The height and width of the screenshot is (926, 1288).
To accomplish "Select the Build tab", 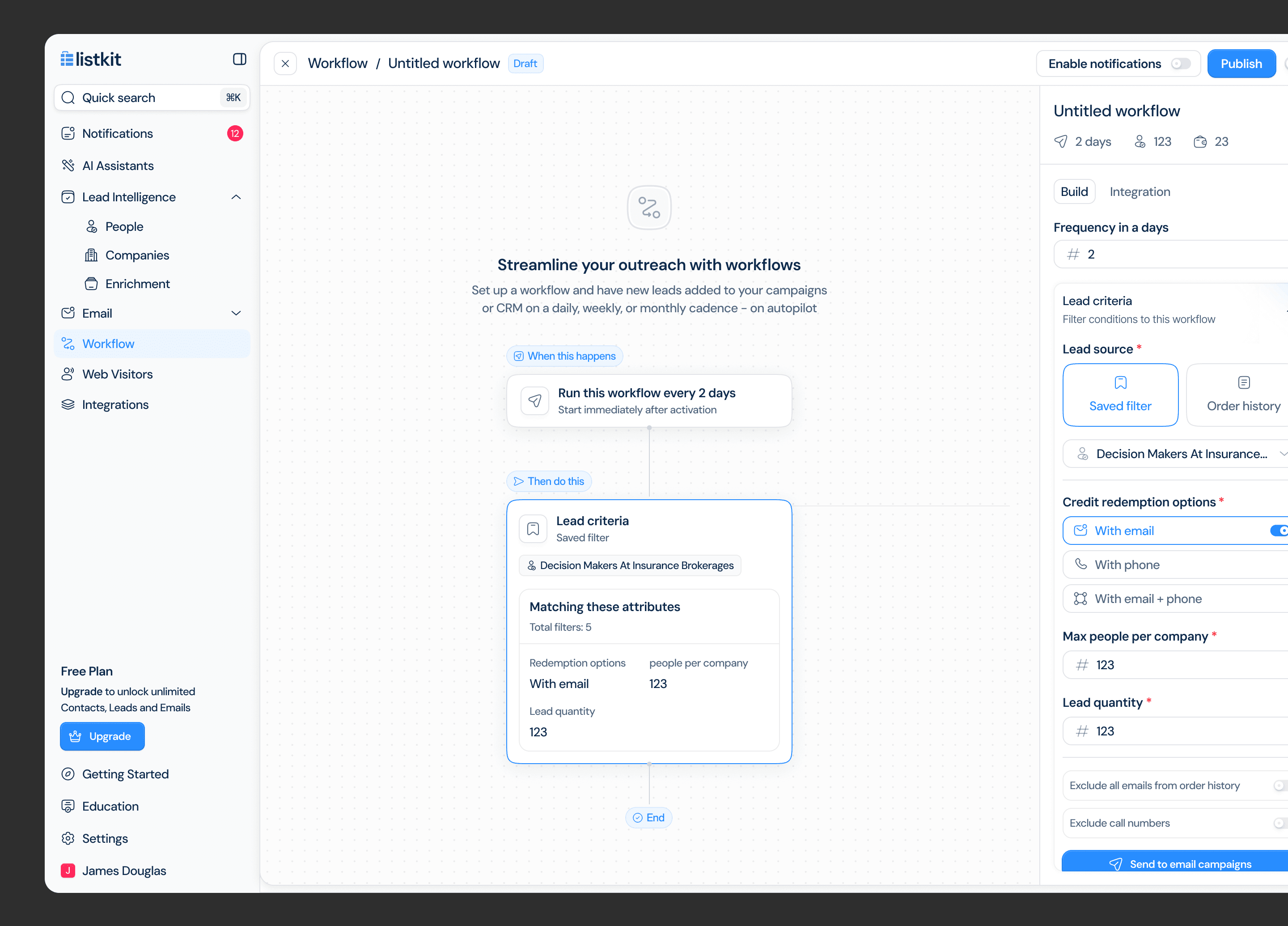I will (x=1074, y=191).
